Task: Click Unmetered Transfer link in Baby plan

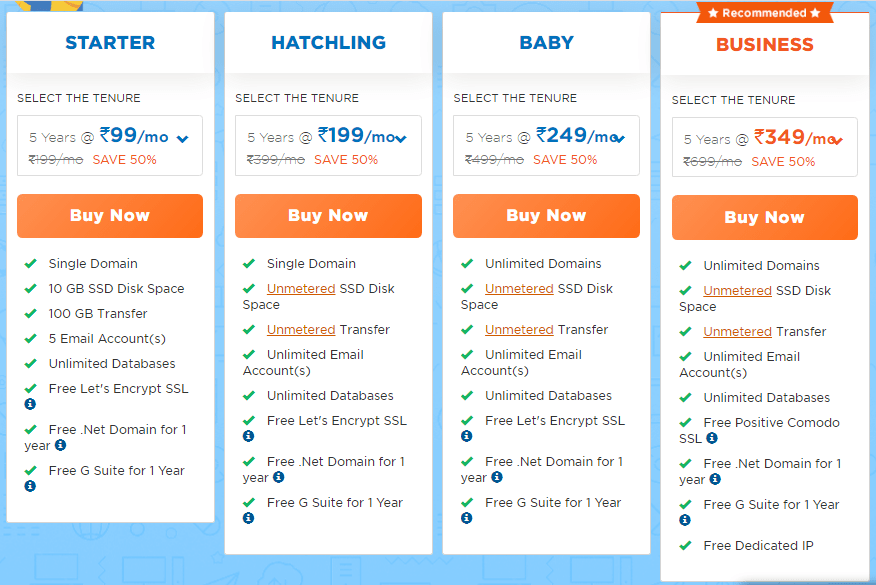Action: pos(519,330)
